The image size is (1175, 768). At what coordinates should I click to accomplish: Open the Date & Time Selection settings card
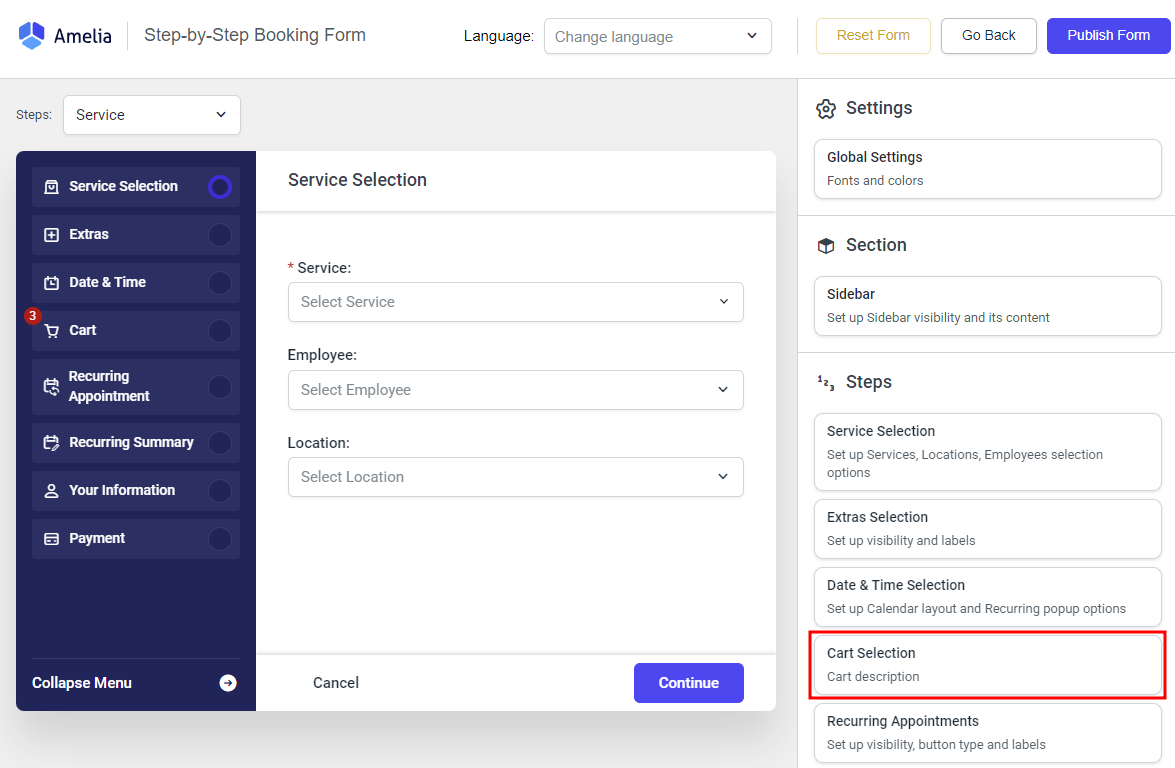988,597
